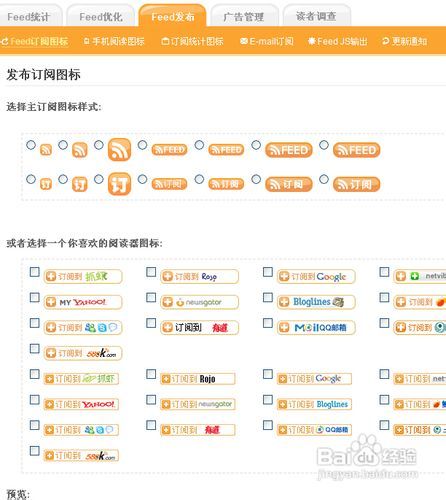
Task: Check the rounded 订阅到 抓虾 box
Action: [35, 272]
